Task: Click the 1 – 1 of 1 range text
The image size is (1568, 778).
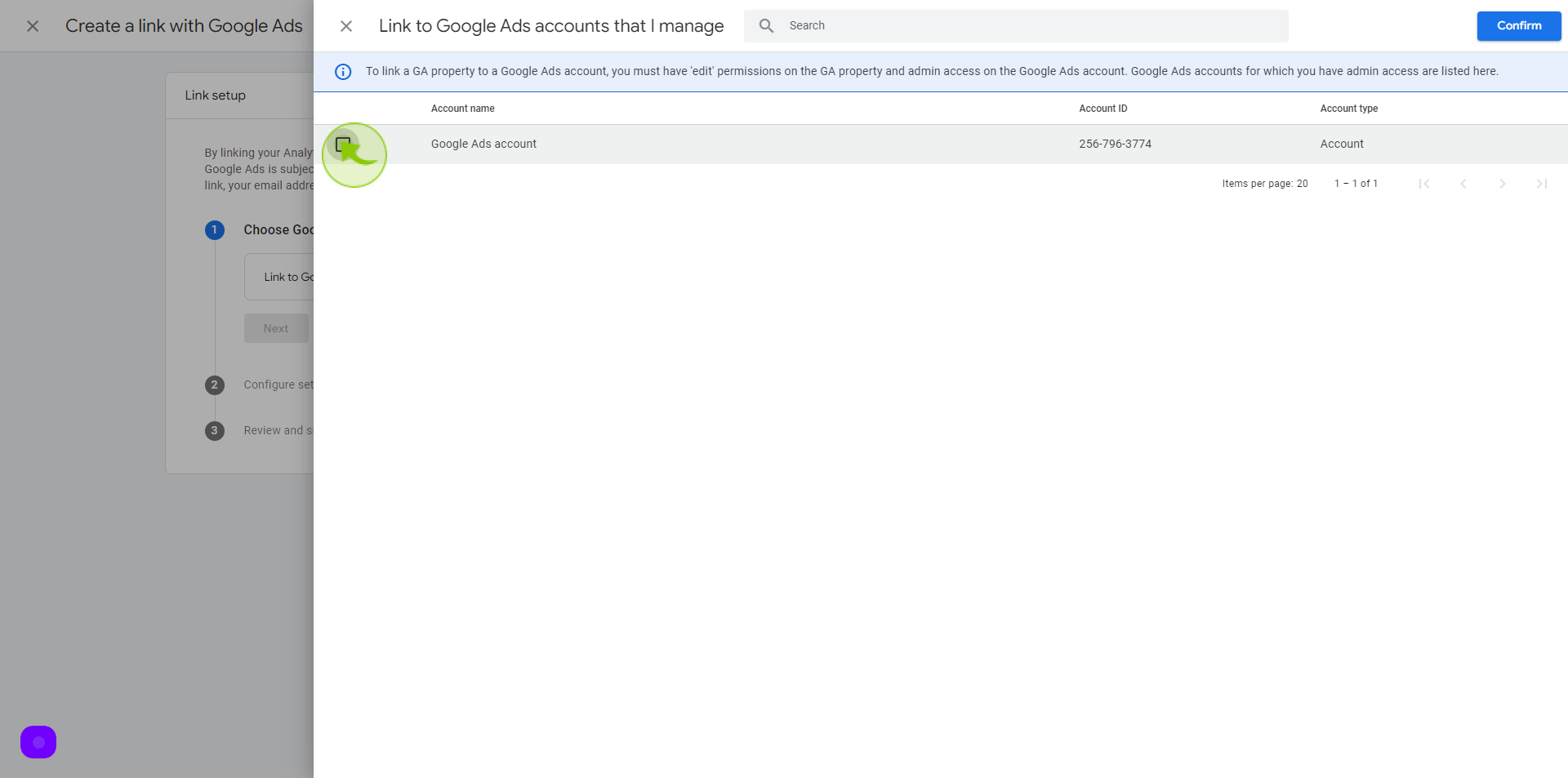Action: (1356, 184)
